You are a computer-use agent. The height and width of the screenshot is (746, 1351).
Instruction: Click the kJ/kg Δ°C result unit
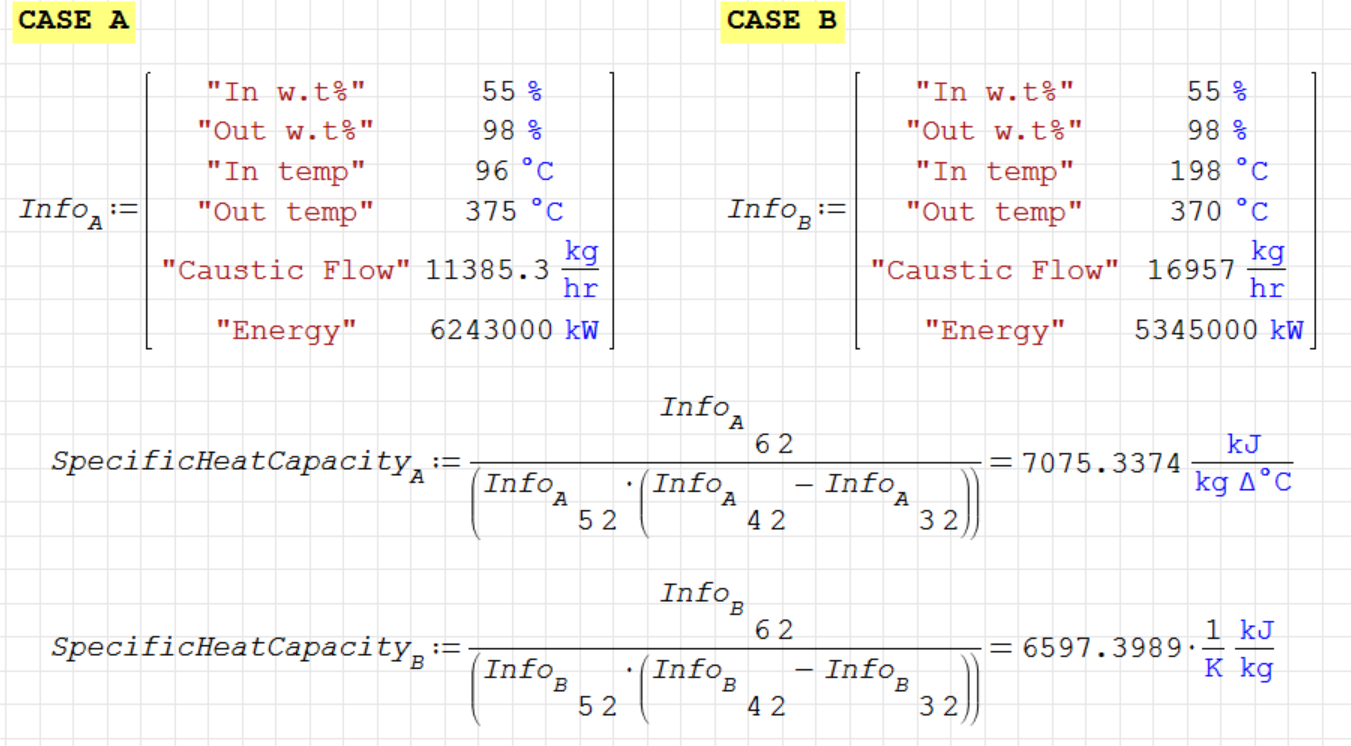tap(1243, 464)
